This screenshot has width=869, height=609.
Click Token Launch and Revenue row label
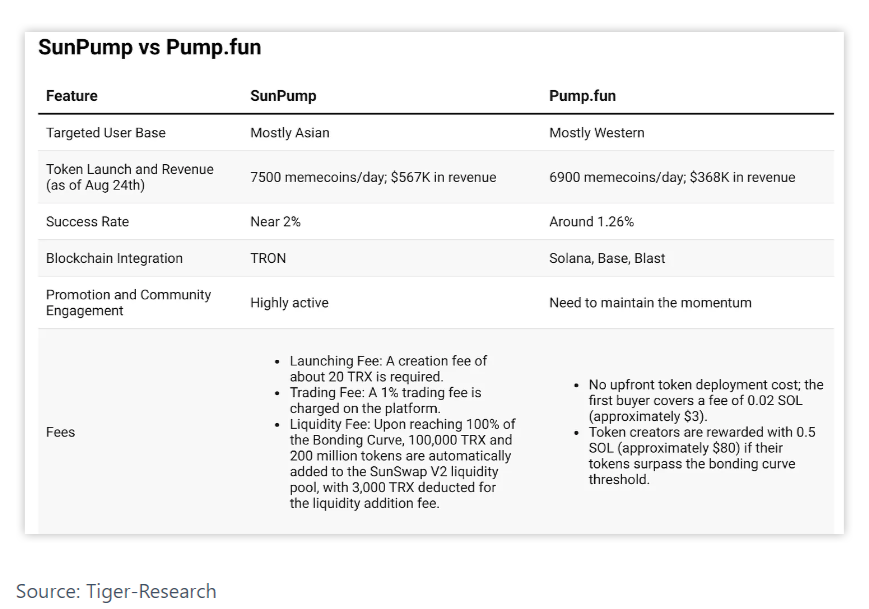point(130,177)
